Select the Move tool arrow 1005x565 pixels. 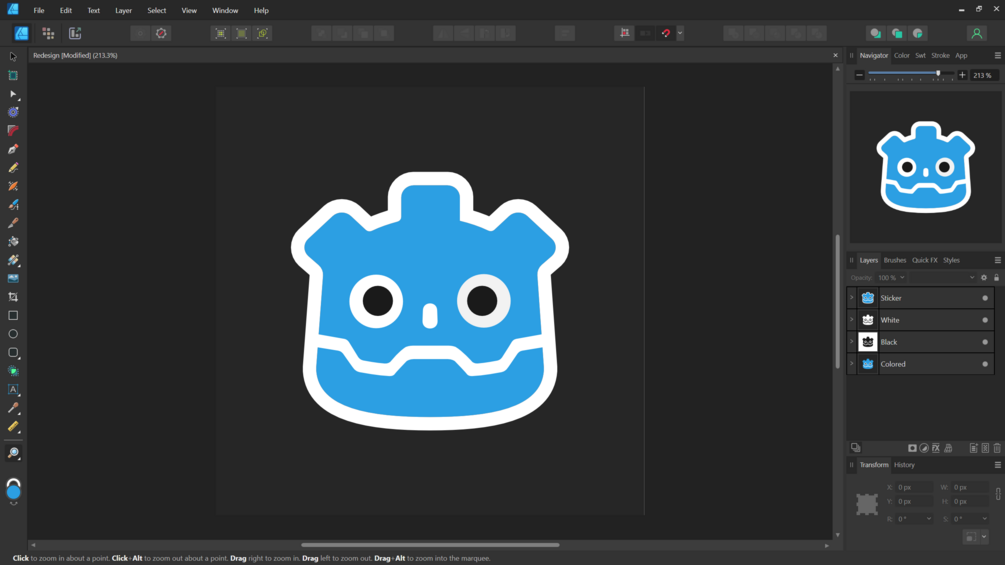click(x=13, y=56)
